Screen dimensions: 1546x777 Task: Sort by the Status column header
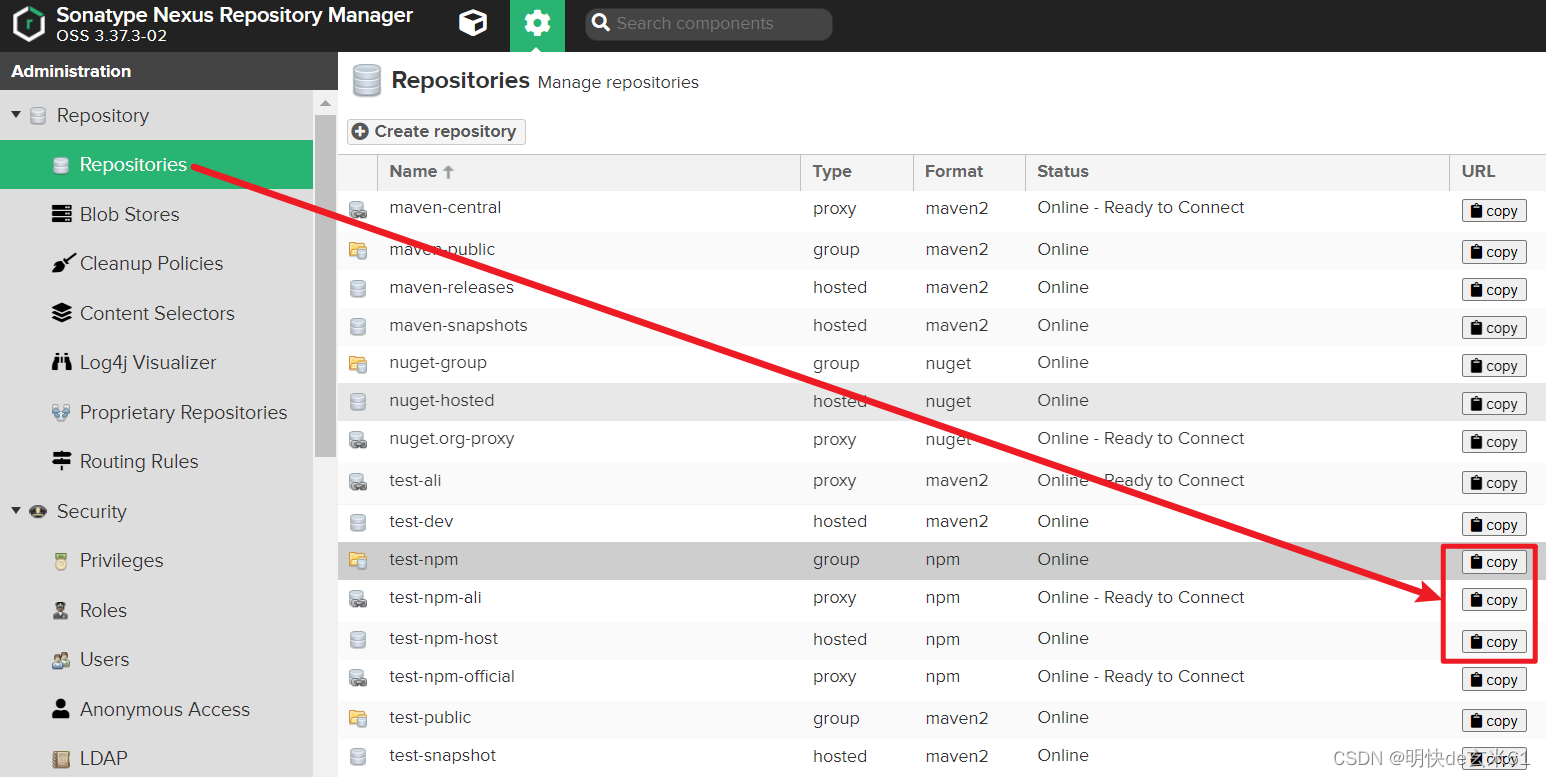pos(1237,172)
